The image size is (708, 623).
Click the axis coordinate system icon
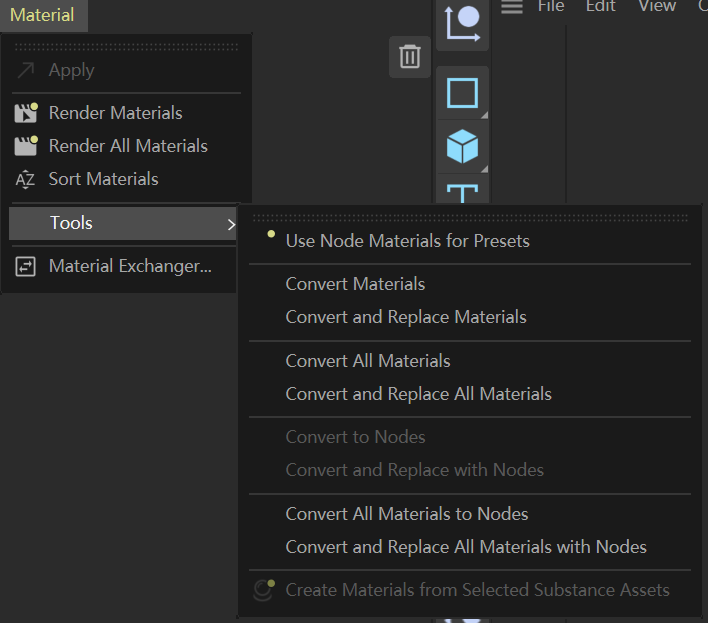[x=462, y=23]
